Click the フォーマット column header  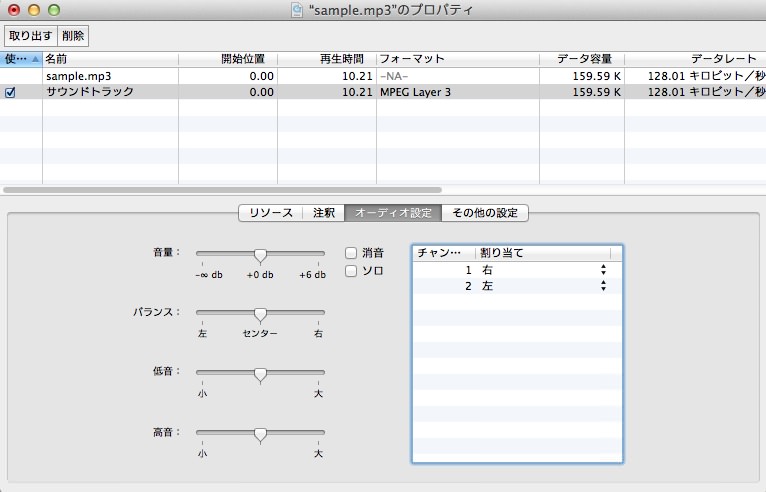[x=458, y=59]
